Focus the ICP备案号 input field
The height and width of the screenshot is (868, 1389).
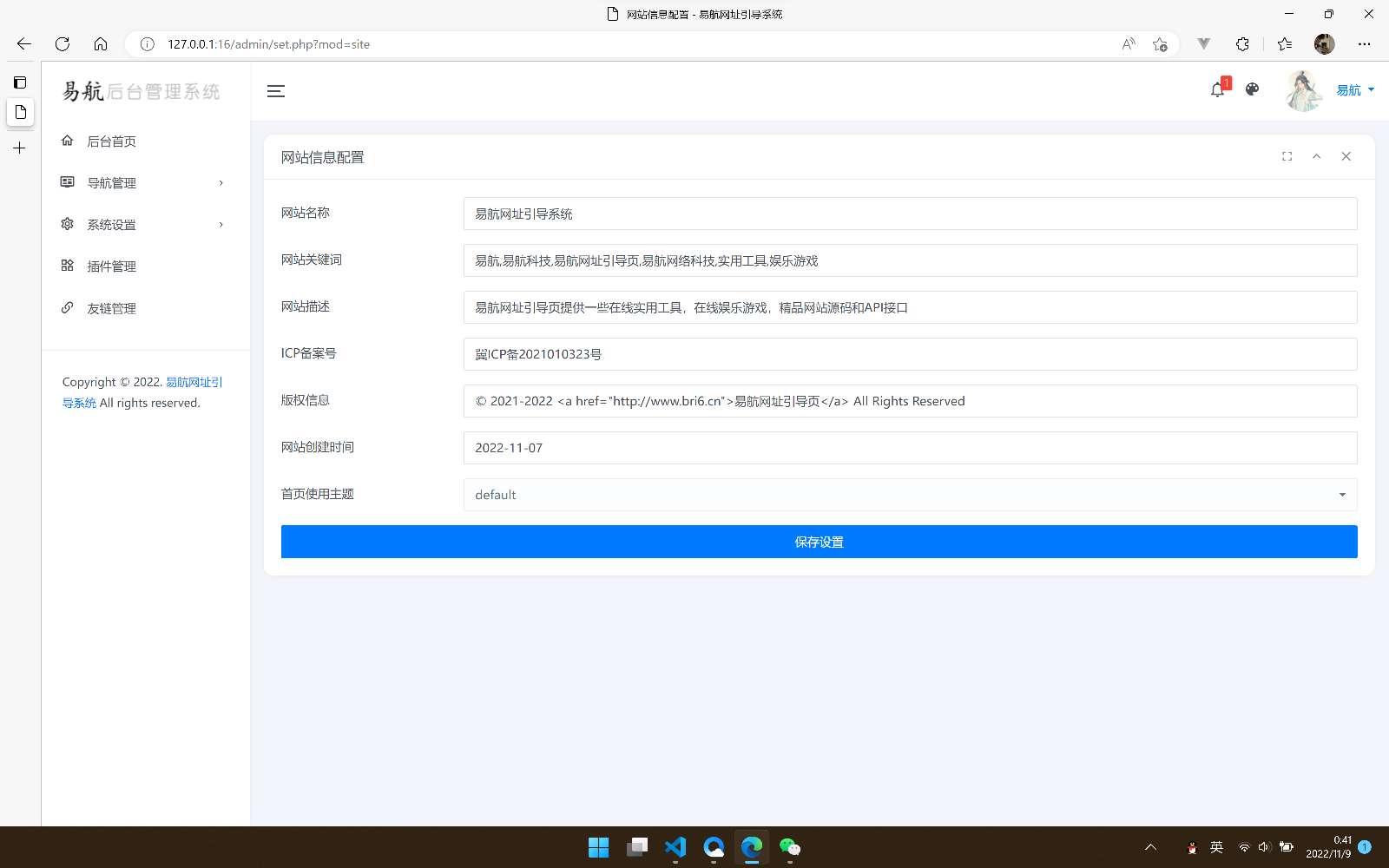tap(910, 354)
